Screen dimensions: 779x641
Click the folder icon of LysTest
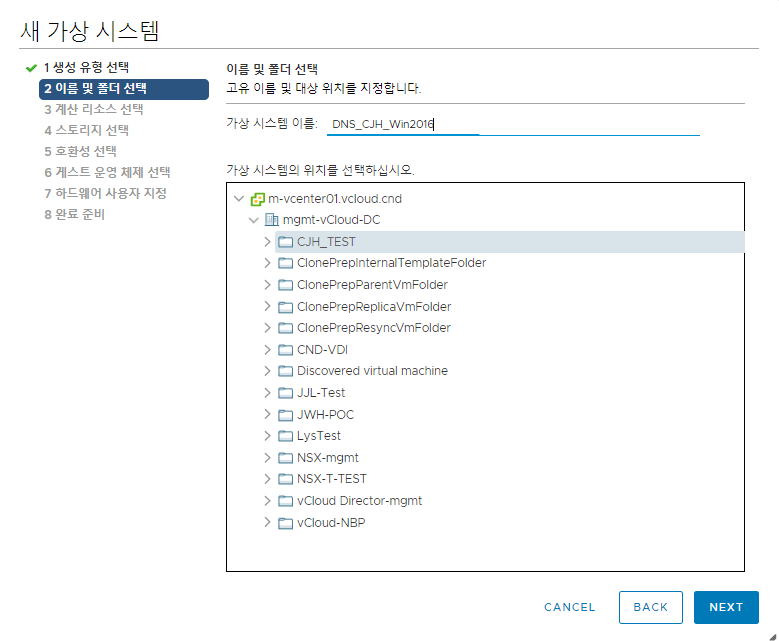[x=285, y=436]
